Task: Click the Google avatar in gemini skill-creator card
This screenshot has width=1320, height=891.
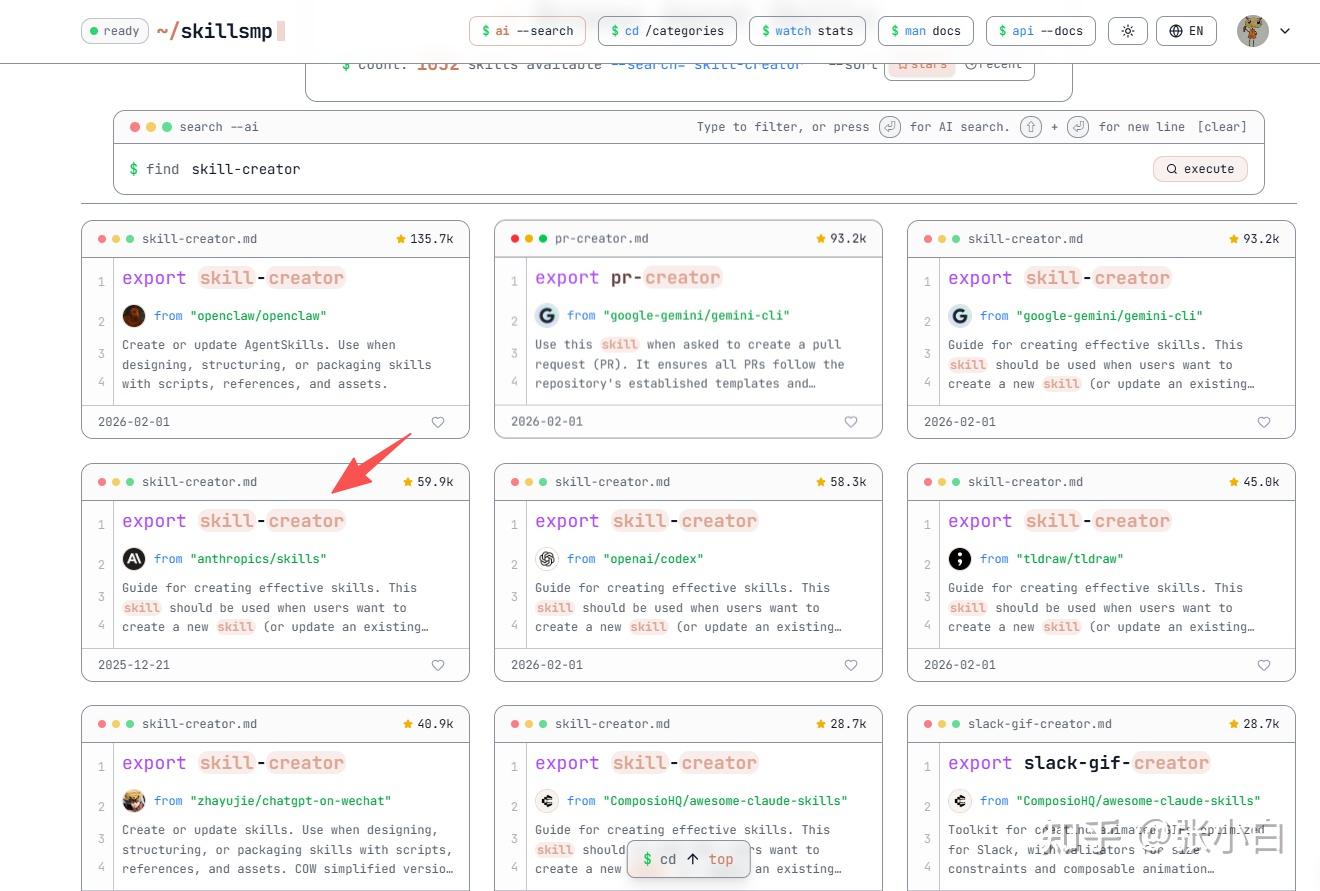Action: point(960,316)
